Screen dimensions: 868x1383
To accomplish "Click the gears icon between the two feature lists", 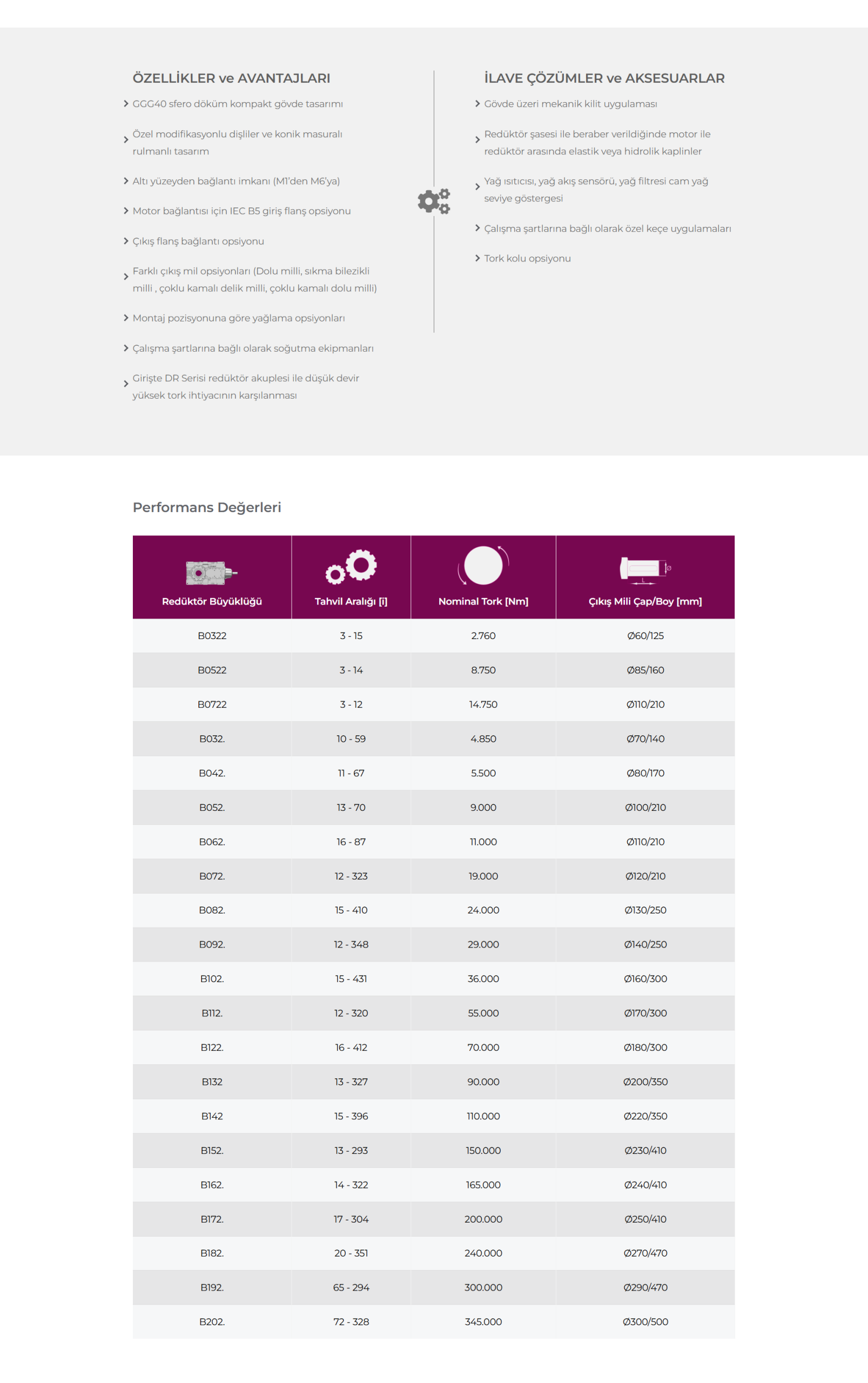I will 434,202.
